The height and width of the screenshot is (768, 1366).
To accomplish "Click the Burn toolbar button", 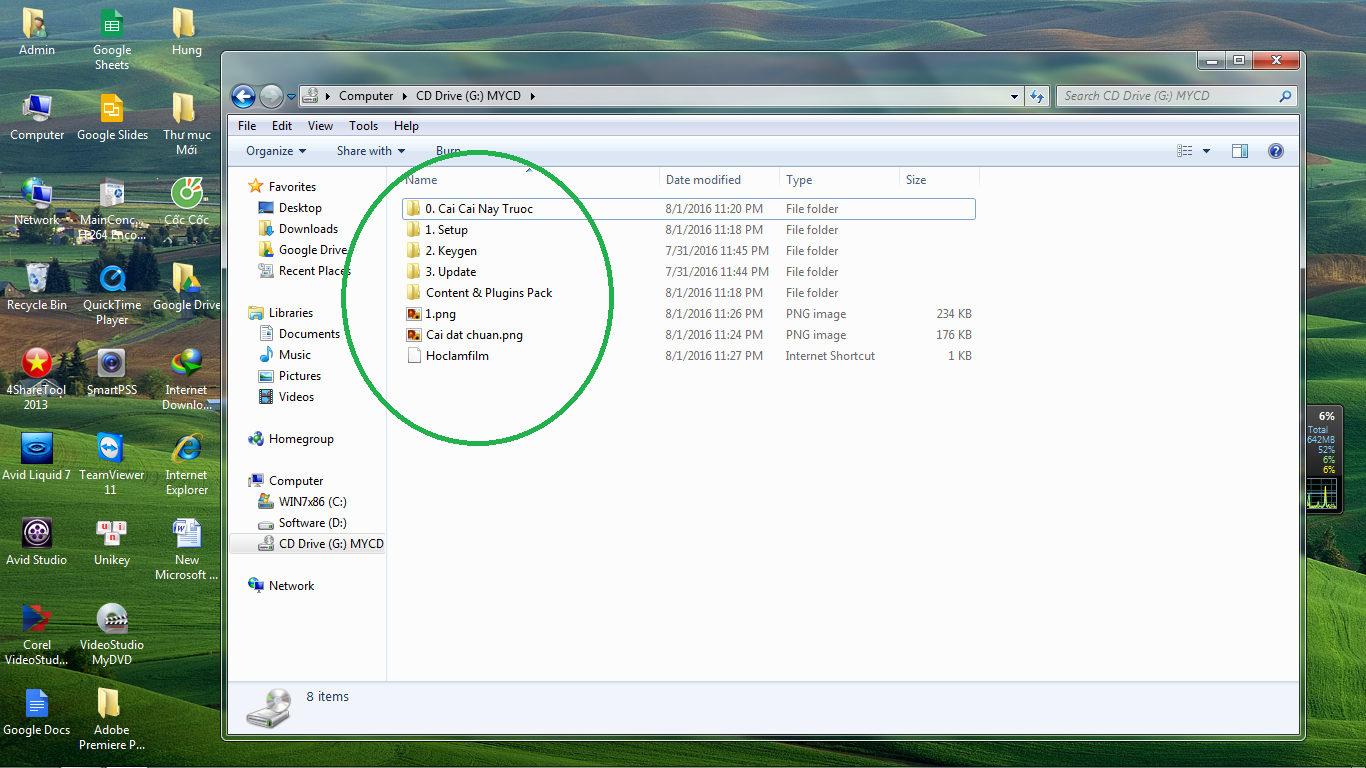I will [x=449, y=151].
